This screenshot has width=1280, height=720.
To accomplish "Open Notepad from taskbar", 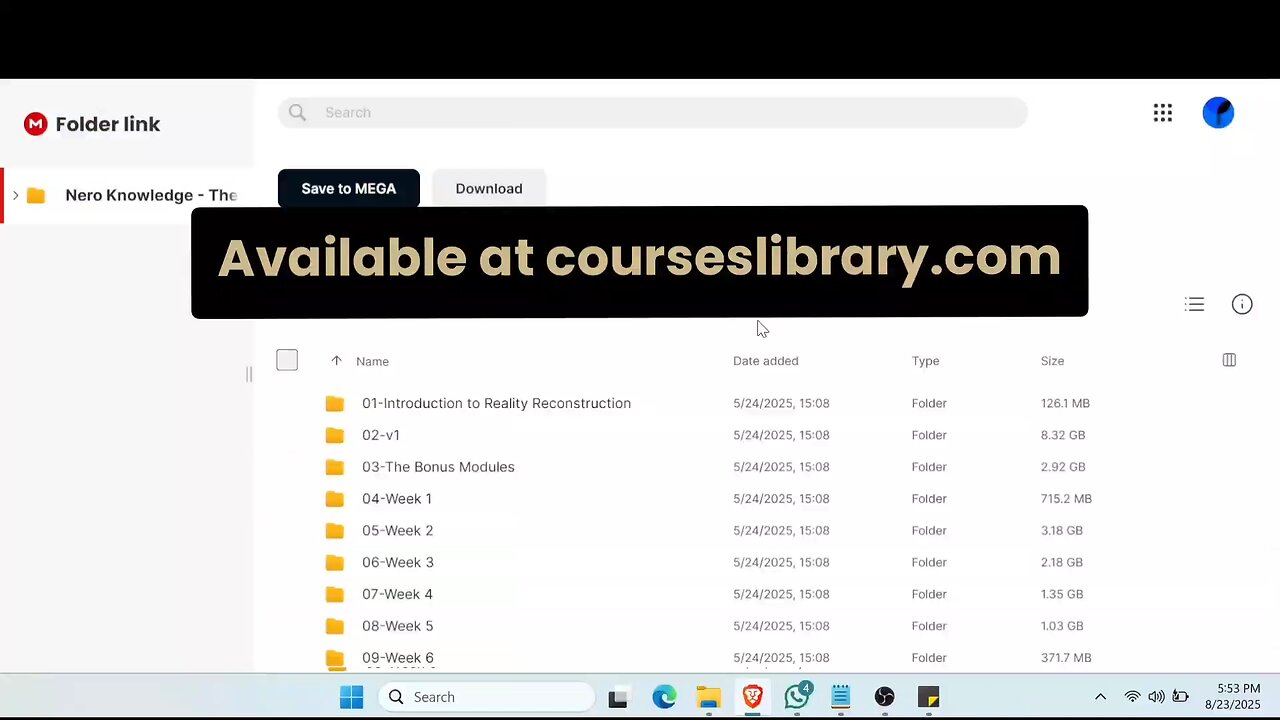I will 840,697.
